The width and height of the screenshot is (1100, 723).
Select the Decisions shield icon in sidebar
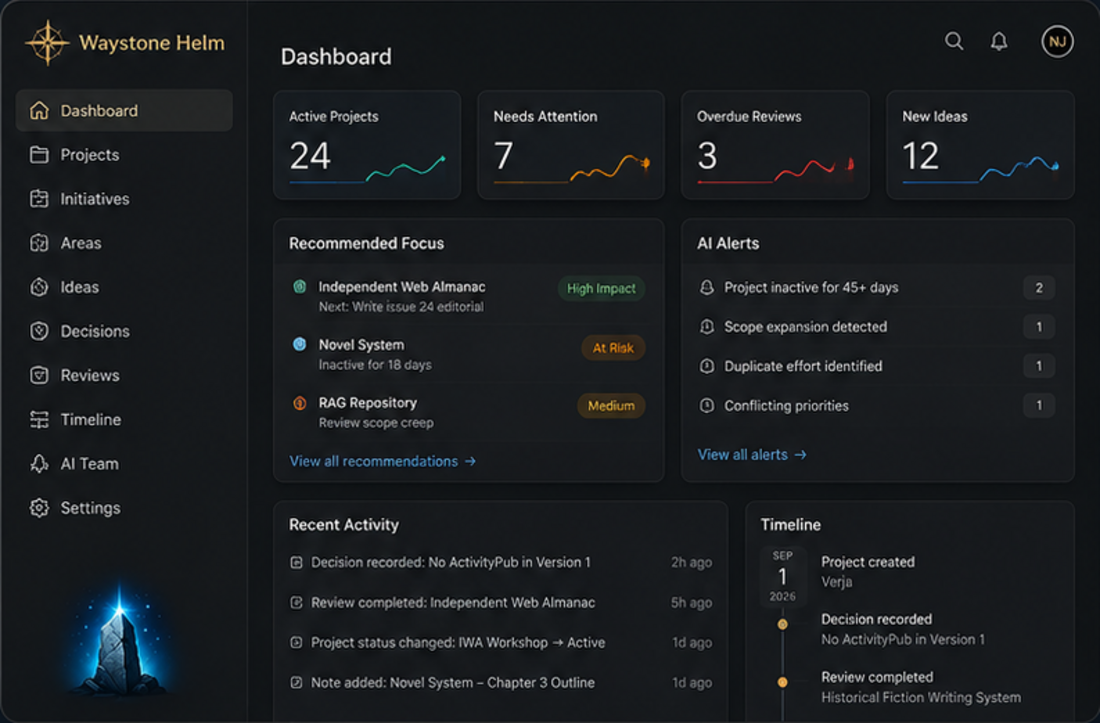tap(39, 331)
